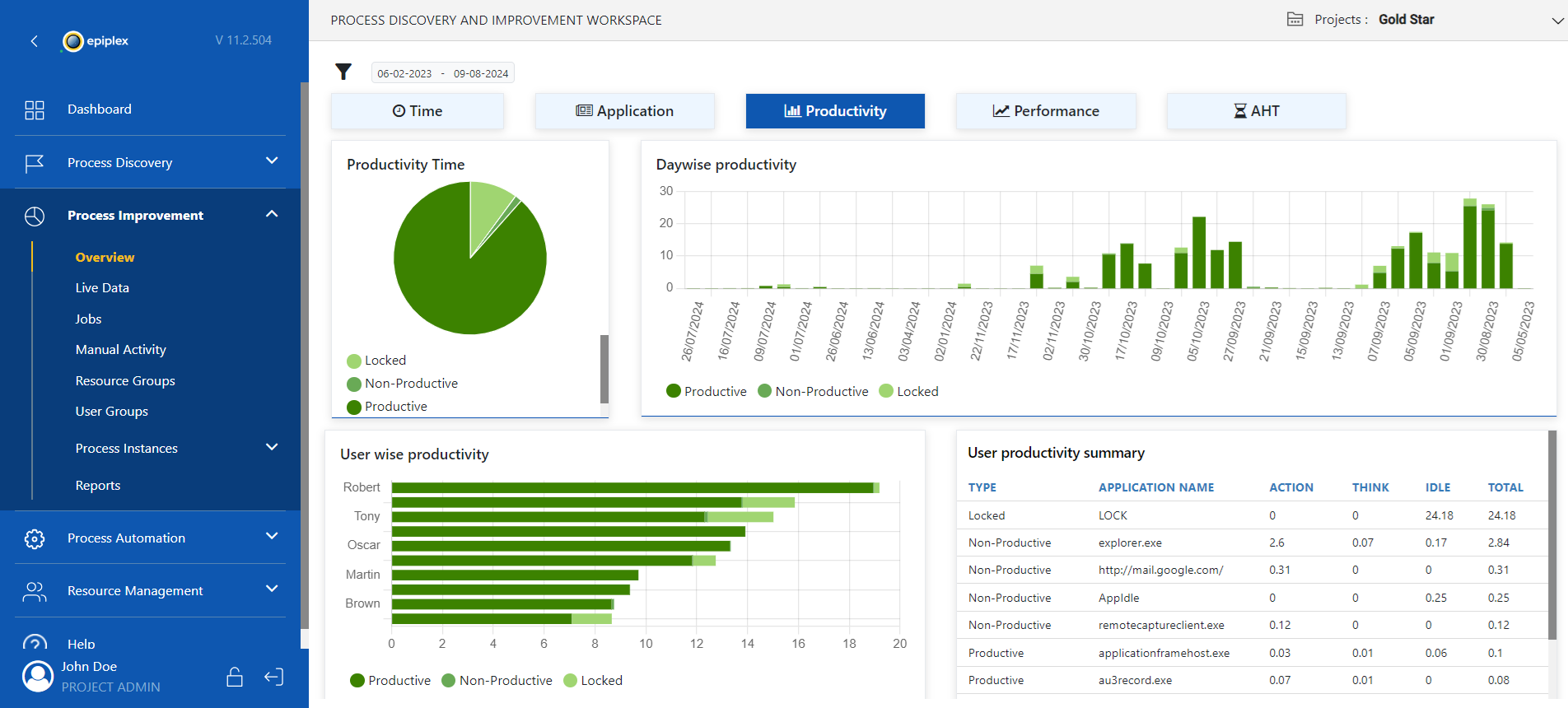
Task: Click the Help question icon
Action: point(35,643)
